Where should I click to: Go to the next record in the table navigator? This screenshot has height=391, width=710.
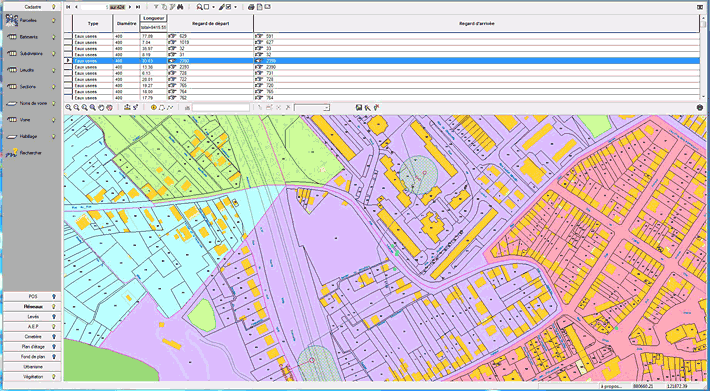click(x=130, y=7)
